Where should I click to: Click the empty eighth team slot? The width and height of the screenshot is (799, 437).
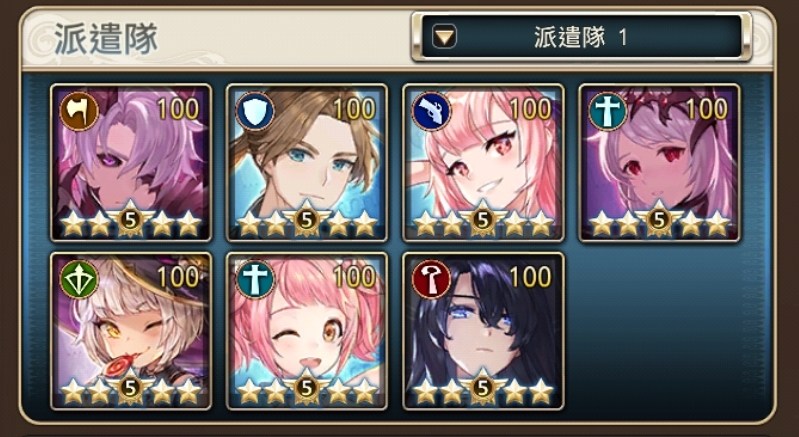659,331
